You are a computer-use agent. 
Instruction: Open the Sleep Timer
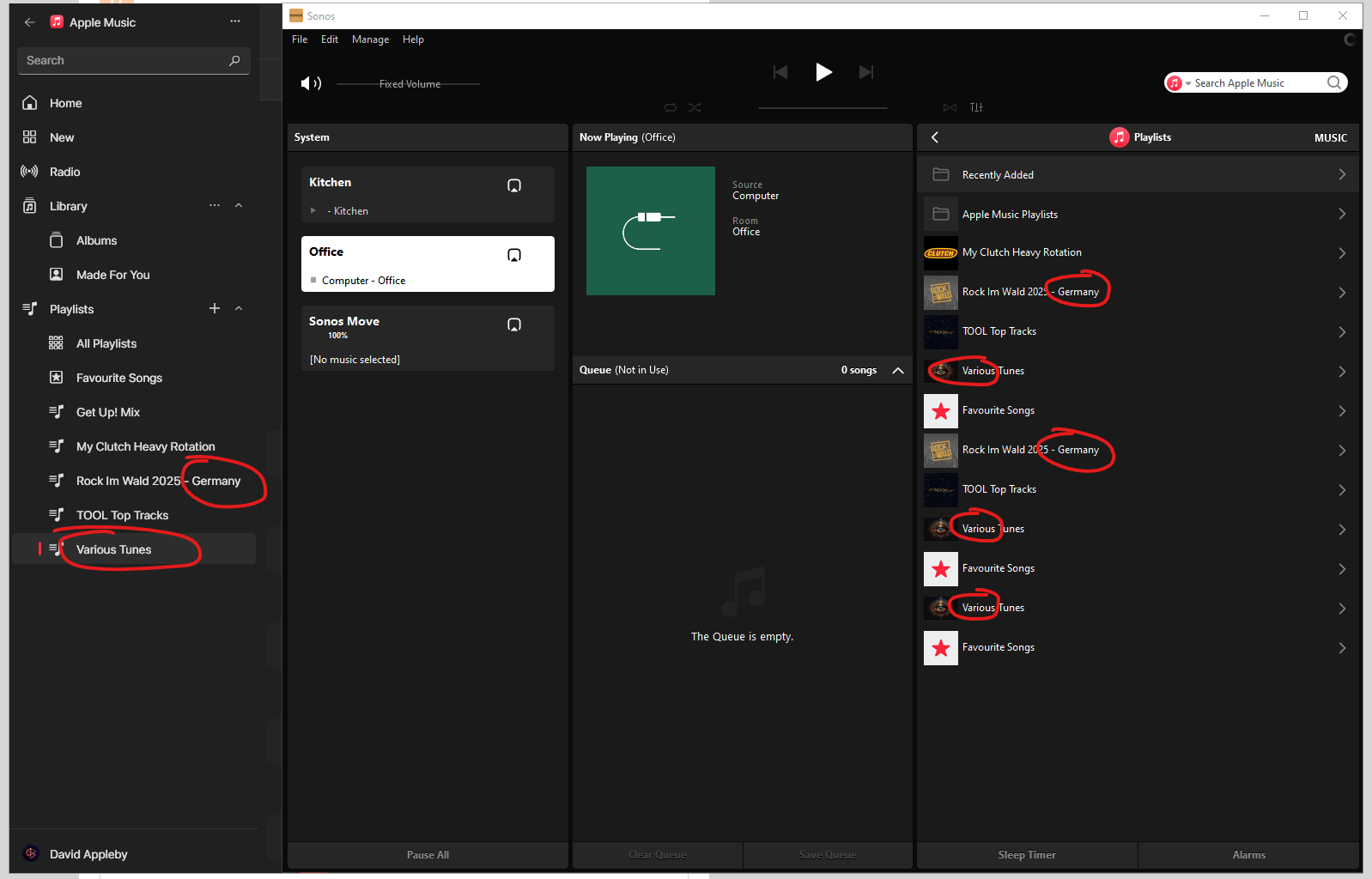click(x=1027, y=855)
